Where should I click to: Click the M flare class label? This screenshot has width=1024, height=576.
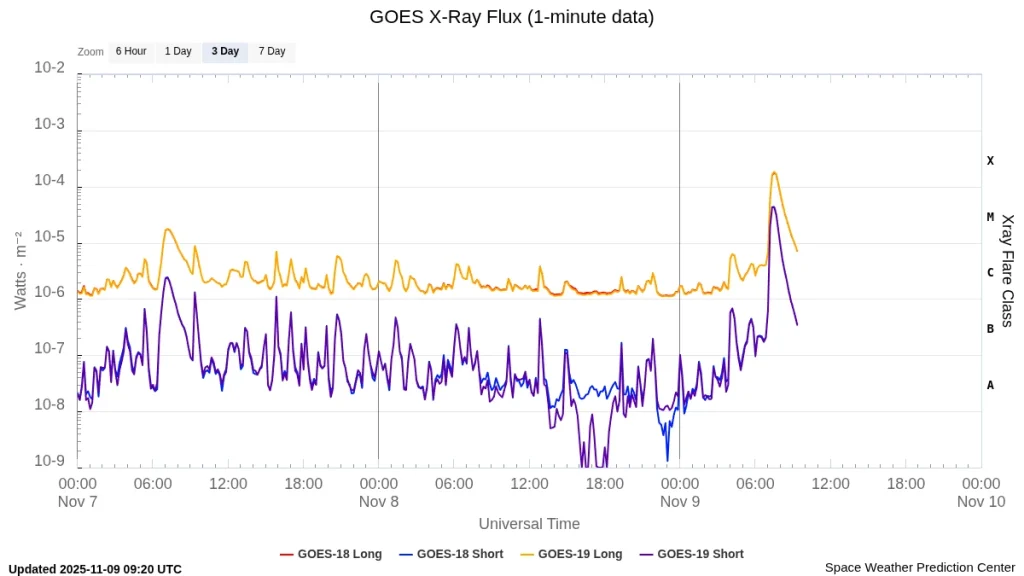pyautogui.click(x=990, y=217)
